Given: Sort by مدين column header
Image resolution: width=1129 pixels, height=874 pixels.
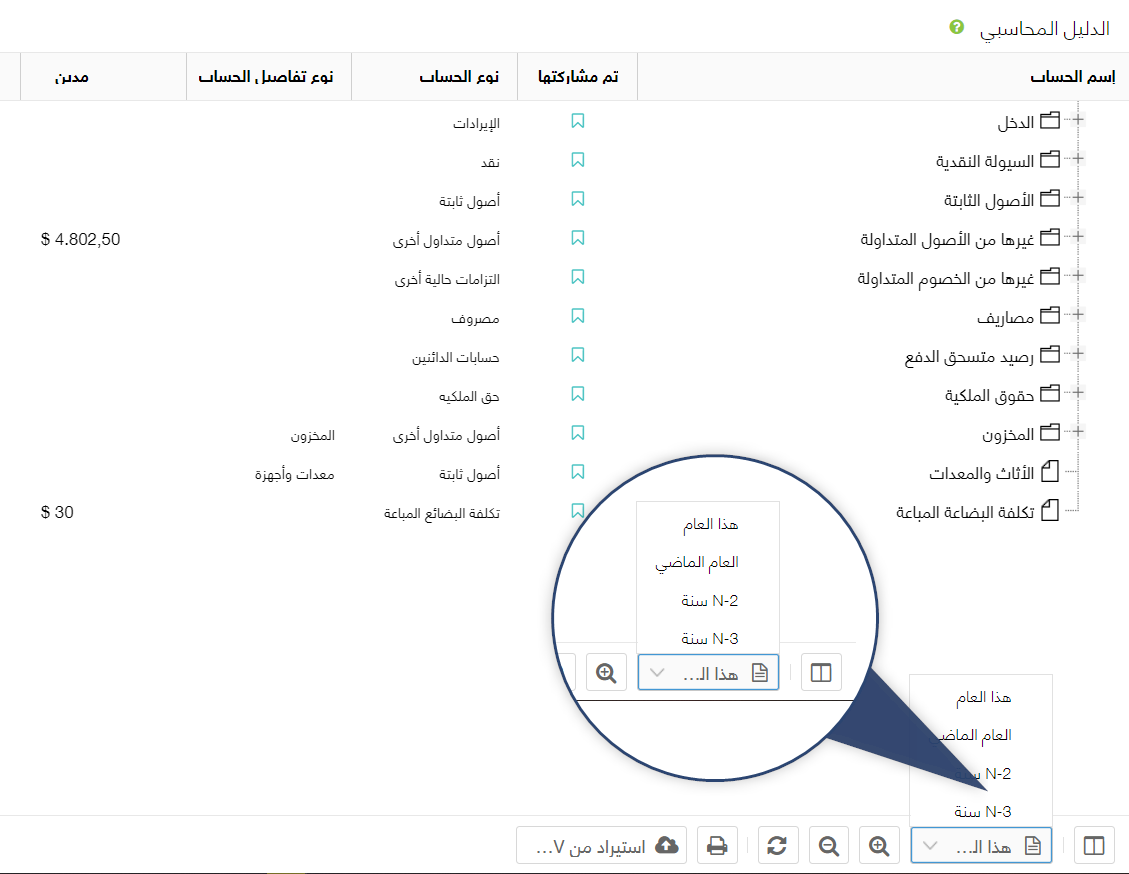Looking at the screenshot, I should click(x=72, y=76).
